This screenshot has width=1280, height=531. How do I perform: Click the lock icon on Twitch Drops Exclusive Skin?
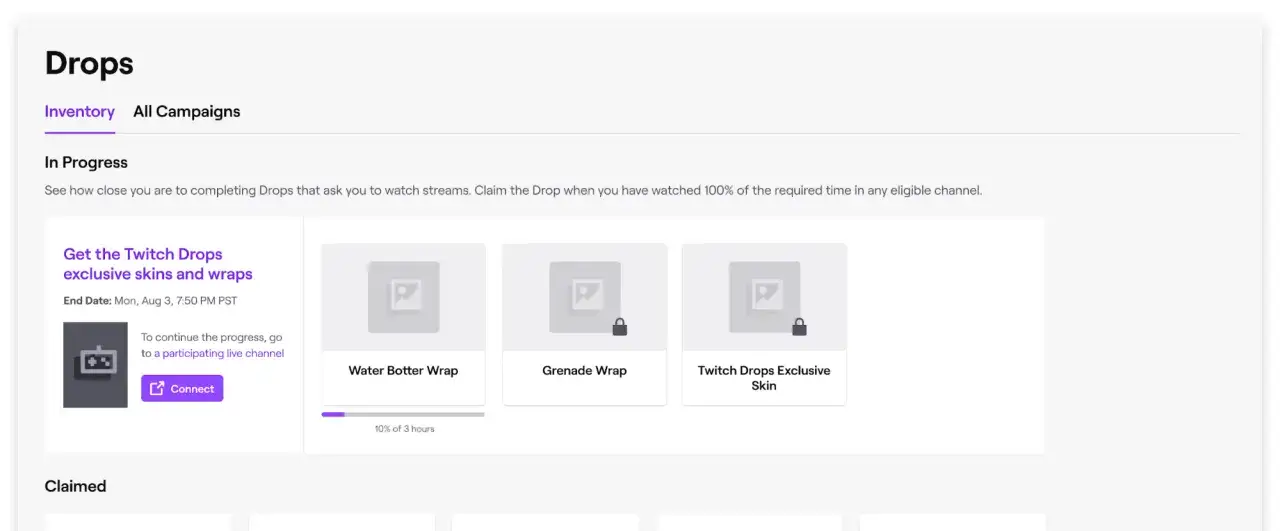(x=799, y=327)
